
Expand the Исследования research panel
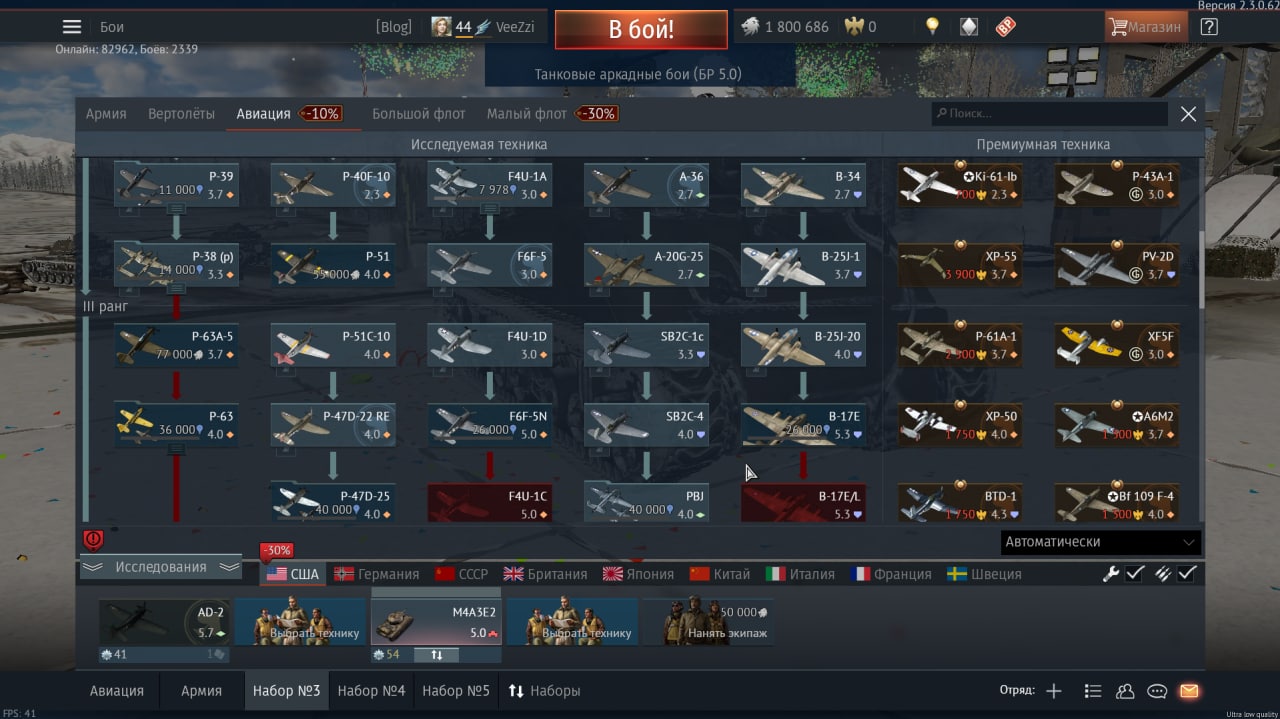[x=161, y=567]
